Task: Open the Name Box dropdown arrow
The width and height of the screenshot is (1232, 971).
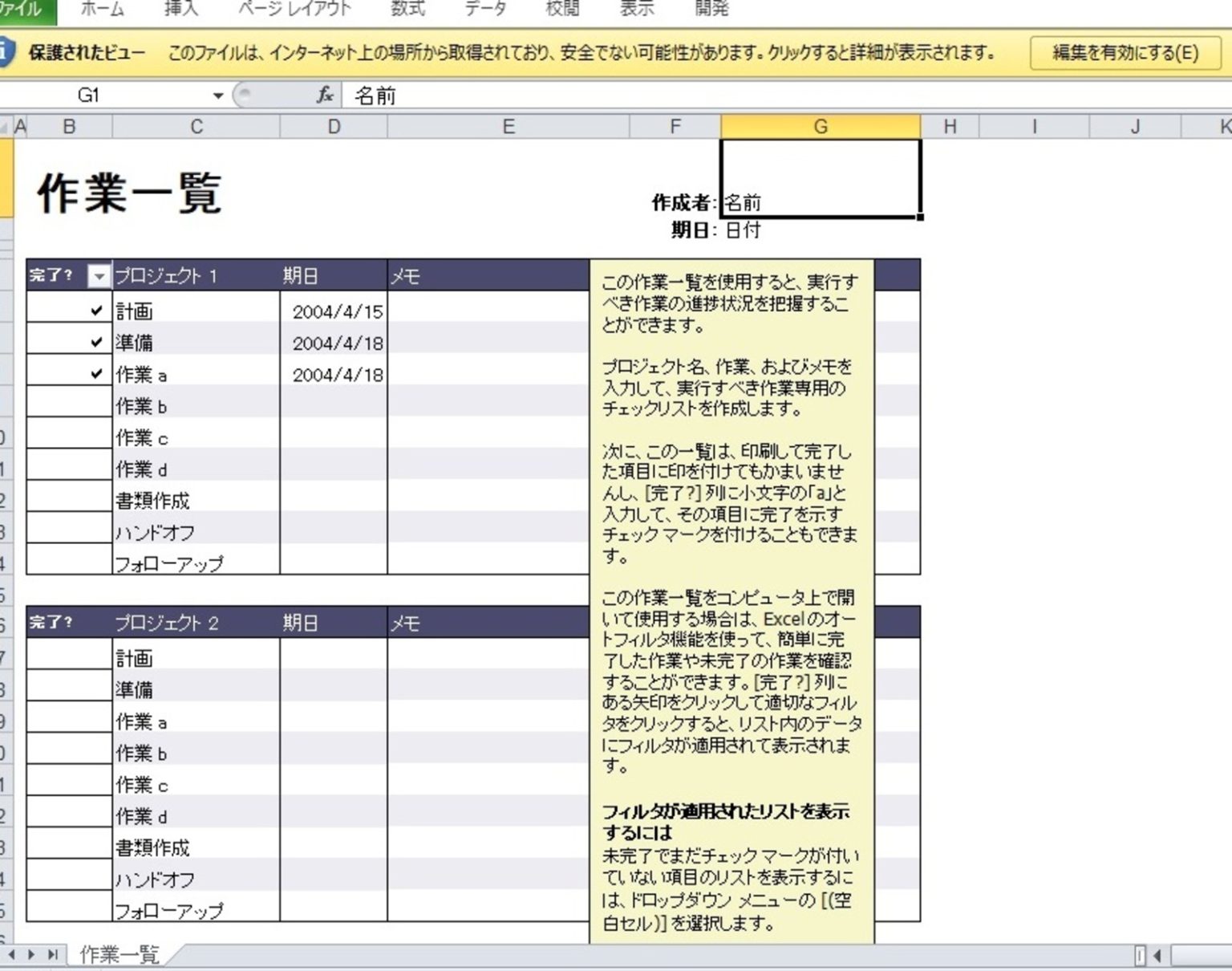Action: [x=217, y=94]
